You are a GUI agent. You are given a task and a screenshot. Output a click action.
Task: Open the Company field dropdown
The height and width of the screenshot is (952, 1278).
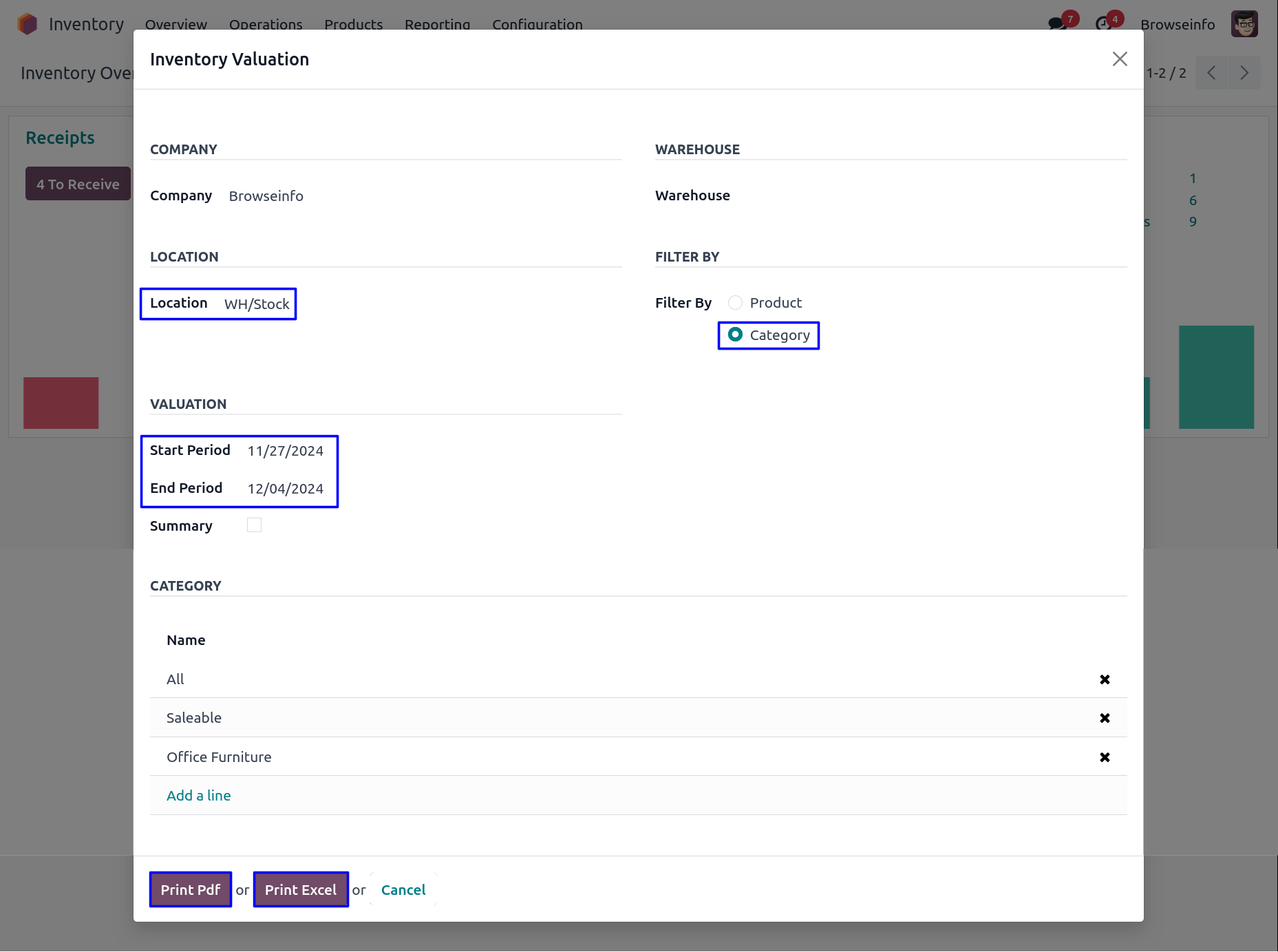click(266, 196)
